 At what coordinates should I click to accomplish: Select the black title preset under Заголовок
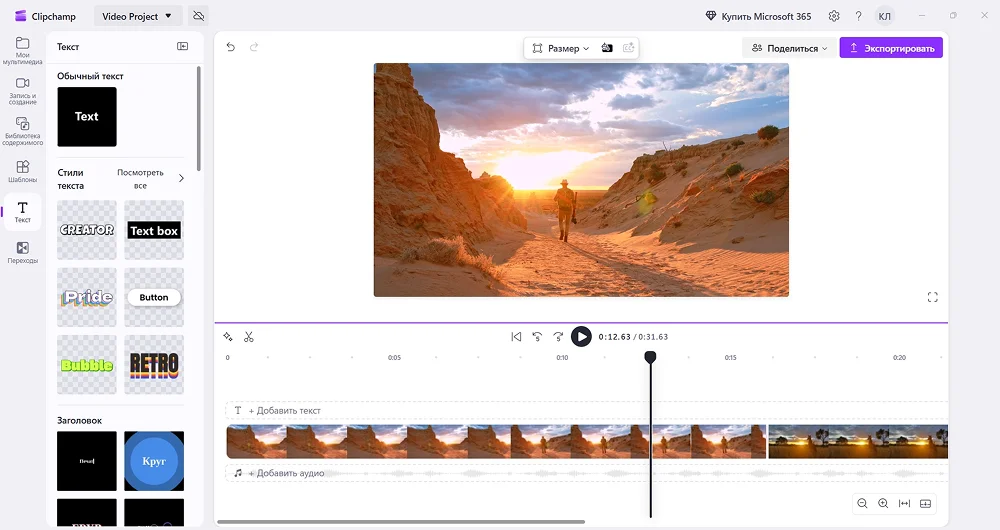tap(87, 461)
